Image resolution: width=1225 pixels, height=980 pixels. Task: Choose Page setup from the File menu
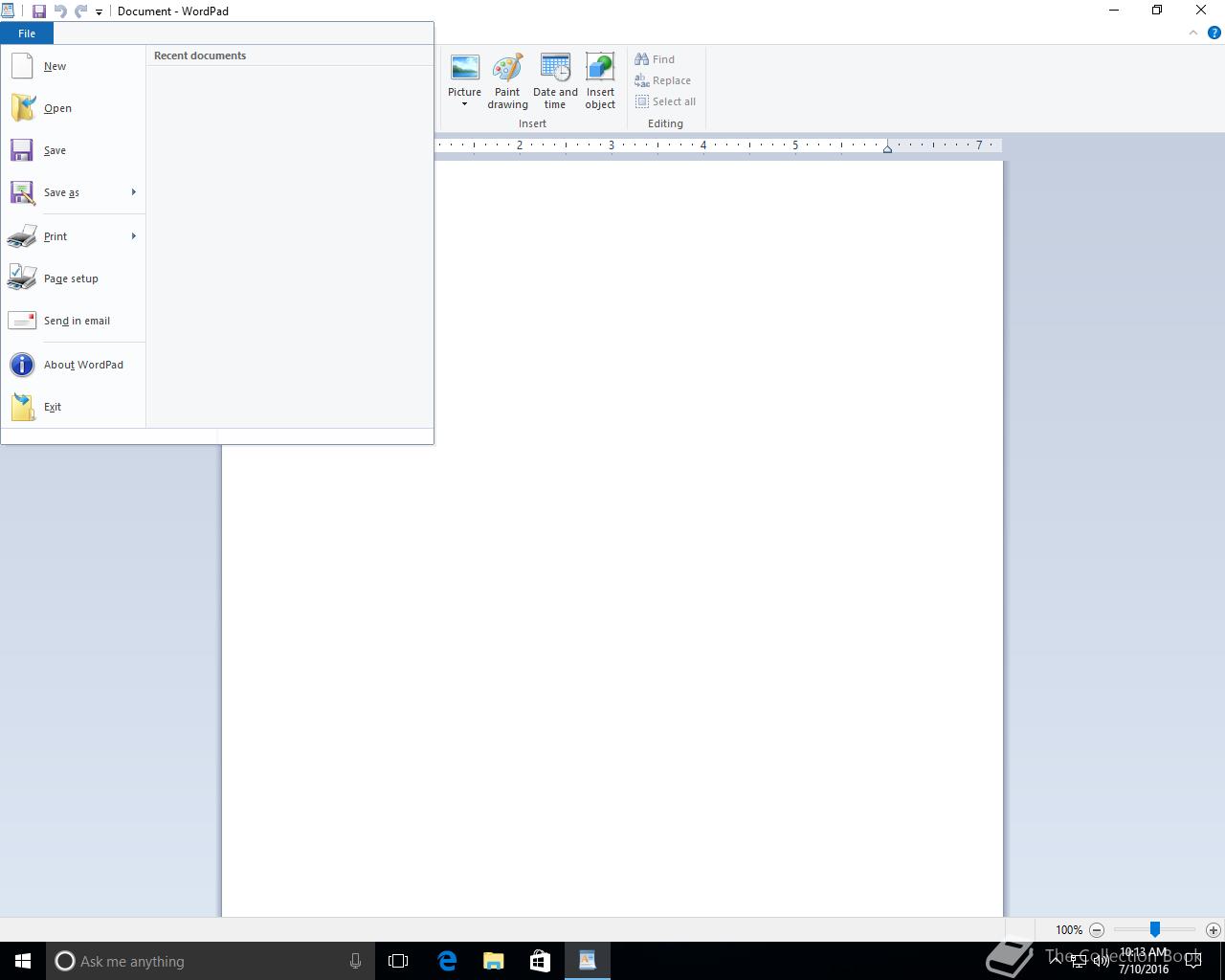click(x=71, y=278)
